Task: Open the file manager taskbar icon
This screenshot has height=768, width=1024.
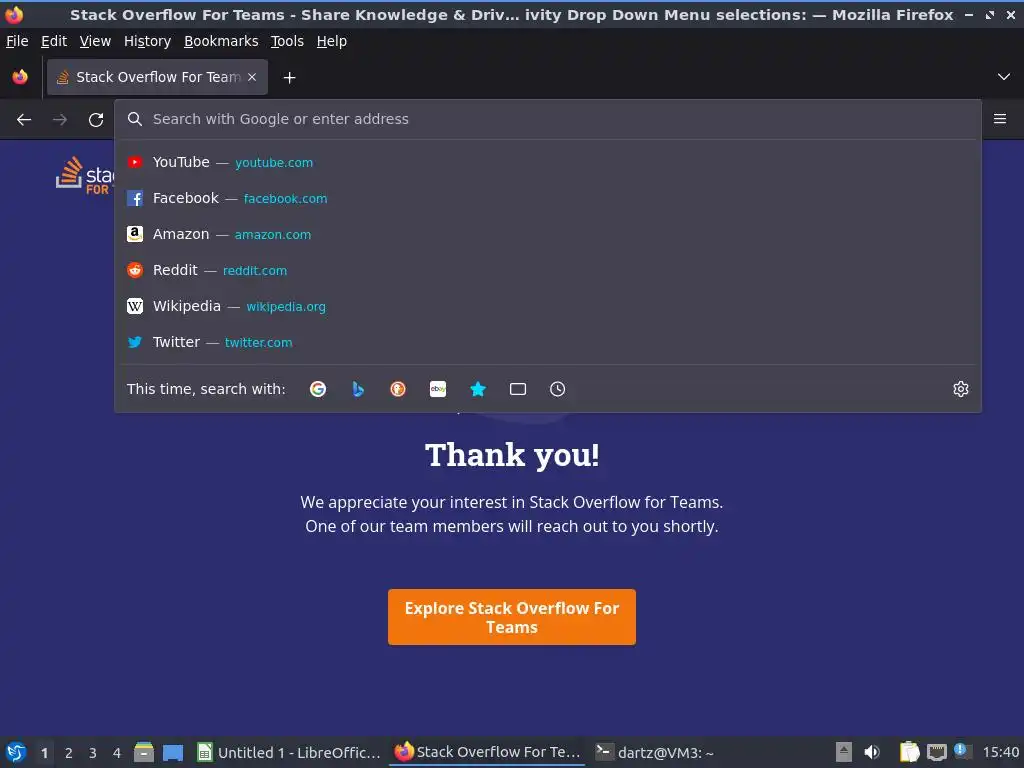Action: (x=144, y=752)
